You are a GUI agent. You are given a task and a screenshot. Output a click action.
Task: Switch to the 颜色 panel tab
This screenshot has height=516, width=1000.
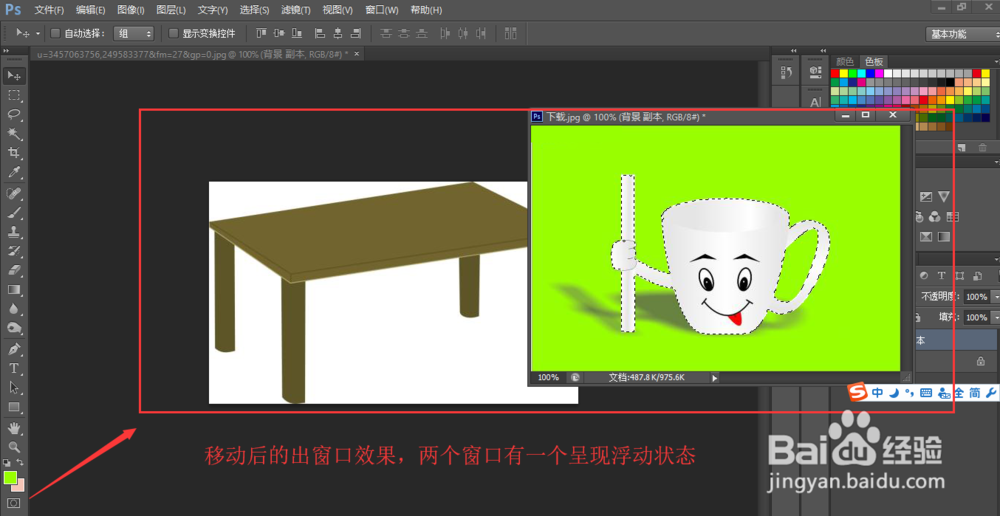(x=844, y=62)
